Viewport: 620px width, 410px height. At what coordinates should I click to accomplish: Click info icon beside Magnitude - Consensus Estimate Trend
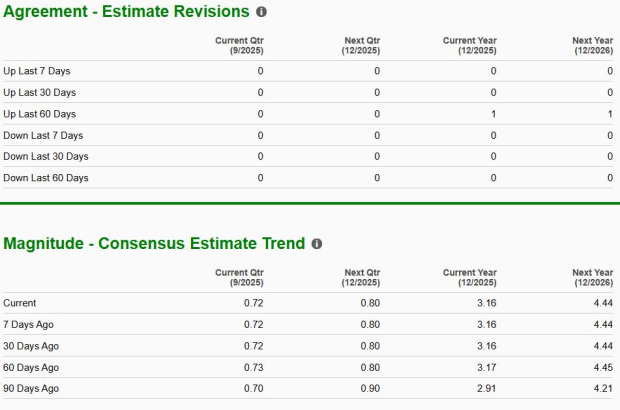317,243
